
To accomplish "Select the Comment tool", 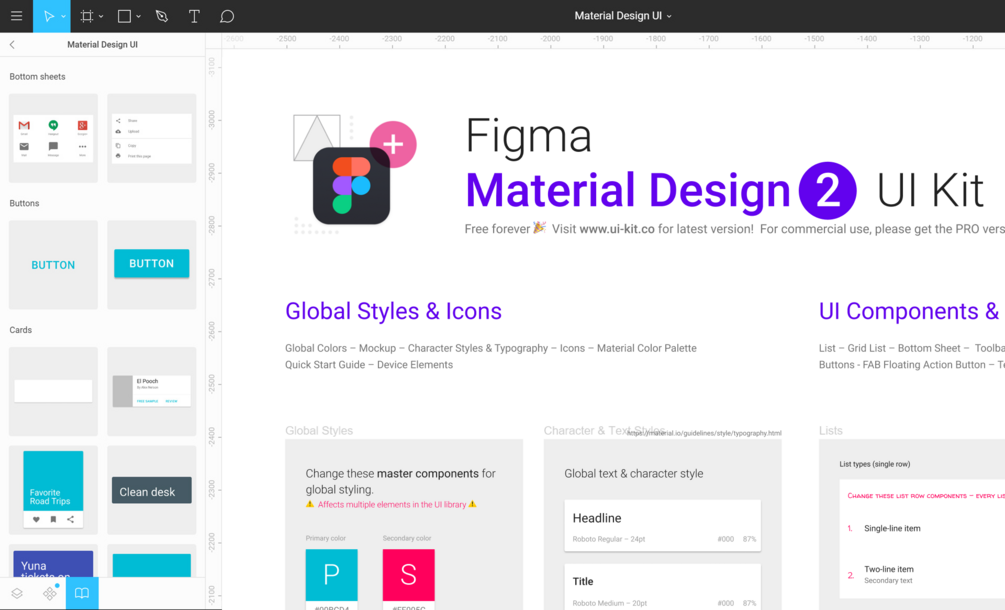I will pos(227,16).
